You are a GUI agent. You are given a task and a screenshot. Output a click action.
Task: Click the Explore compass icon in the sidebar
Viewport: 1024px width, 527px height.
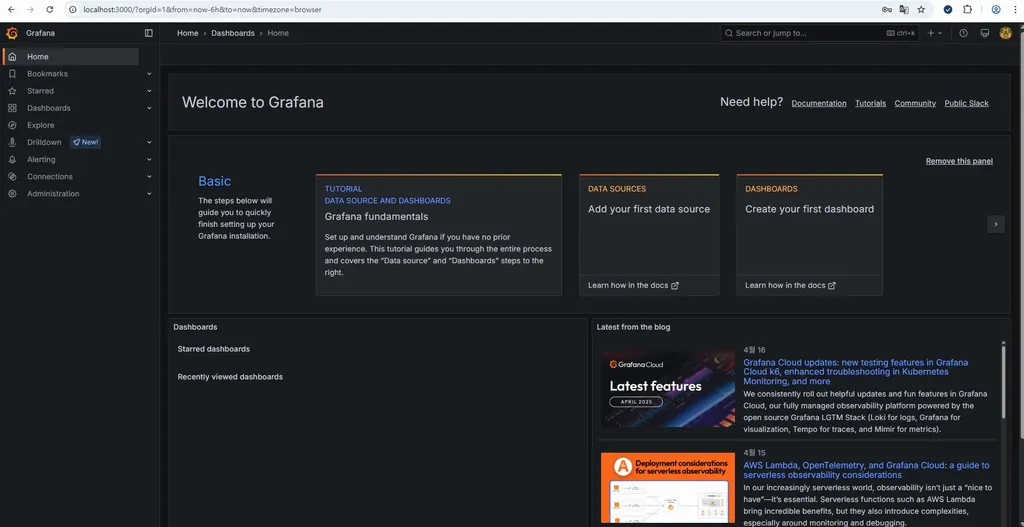(12, 125)
